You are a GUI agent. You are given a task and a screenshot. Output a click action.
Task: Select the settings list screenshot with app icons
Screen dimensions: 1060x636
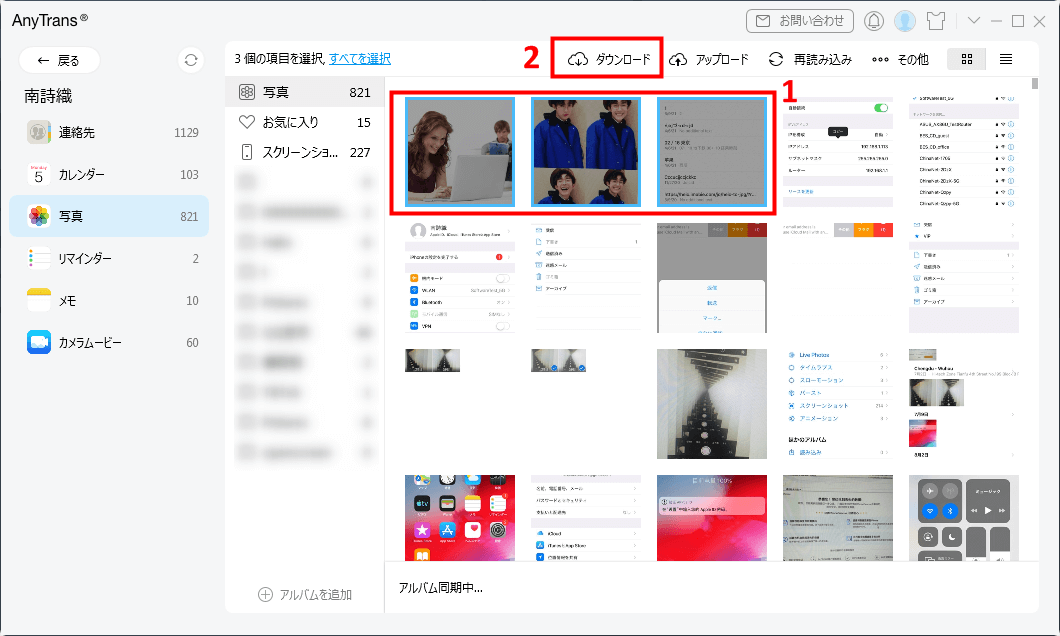coord(585,518)
